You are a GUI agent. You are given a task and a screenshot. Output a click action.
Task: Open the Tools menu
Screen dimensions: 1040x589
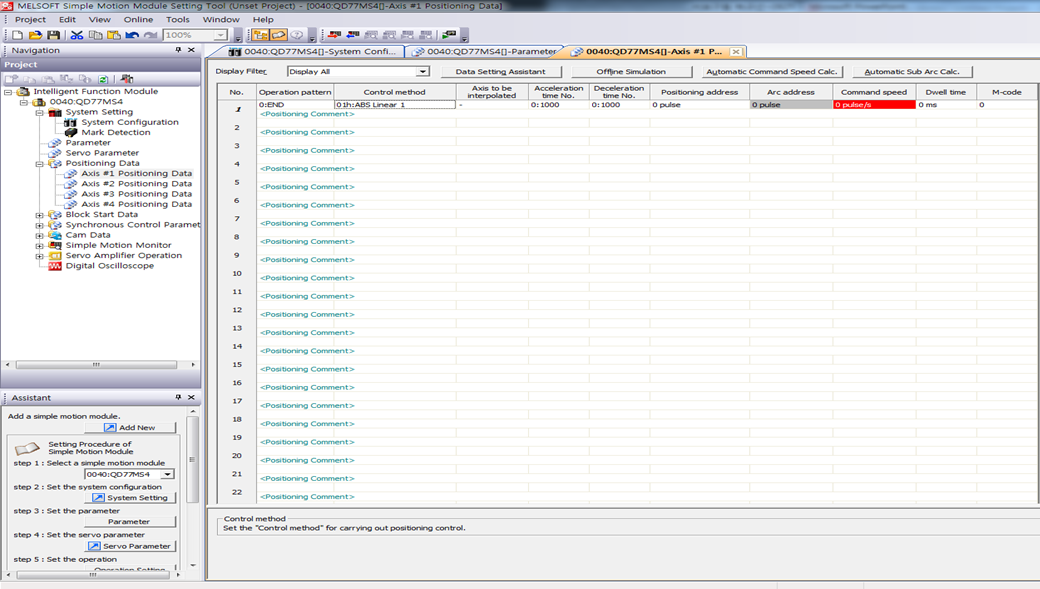click(178, 19)
